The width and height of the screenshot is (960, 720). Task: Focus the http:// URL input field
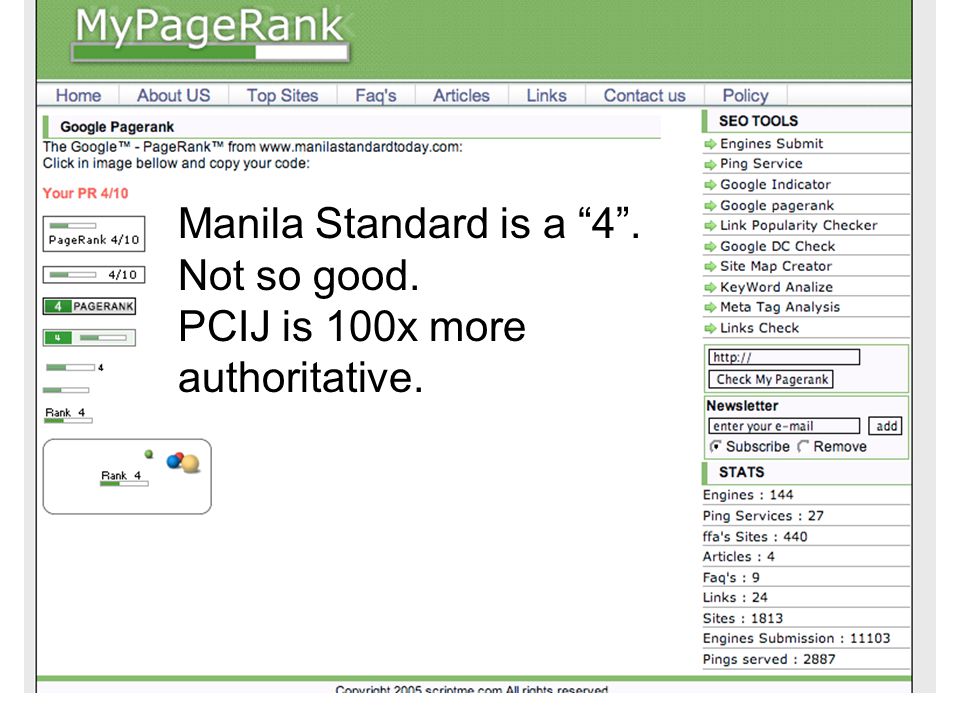(x=784, y=358)
